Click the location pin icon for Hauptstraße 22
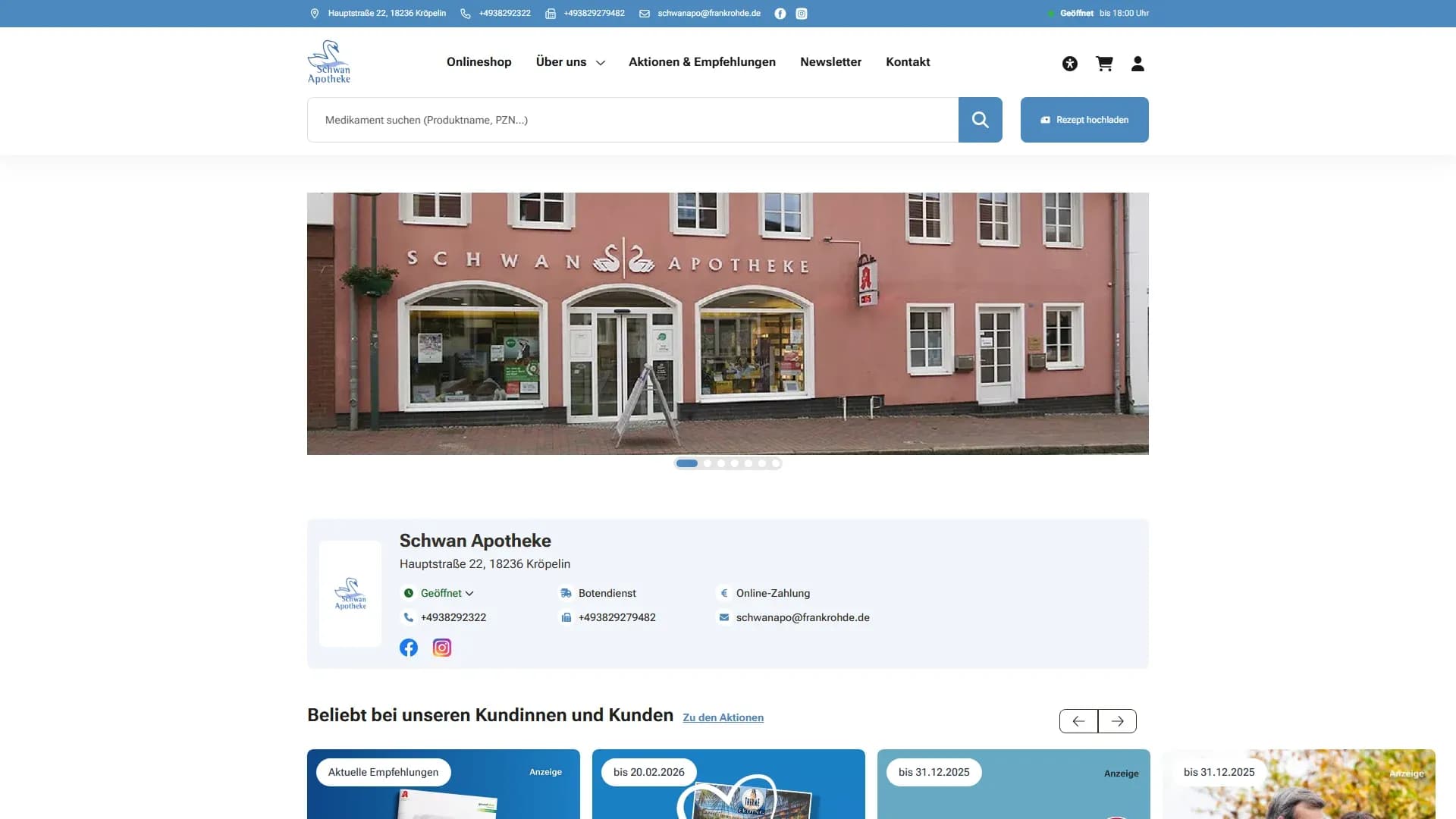Viewport: 1456px width, 819px height. (x=313, y=13)
